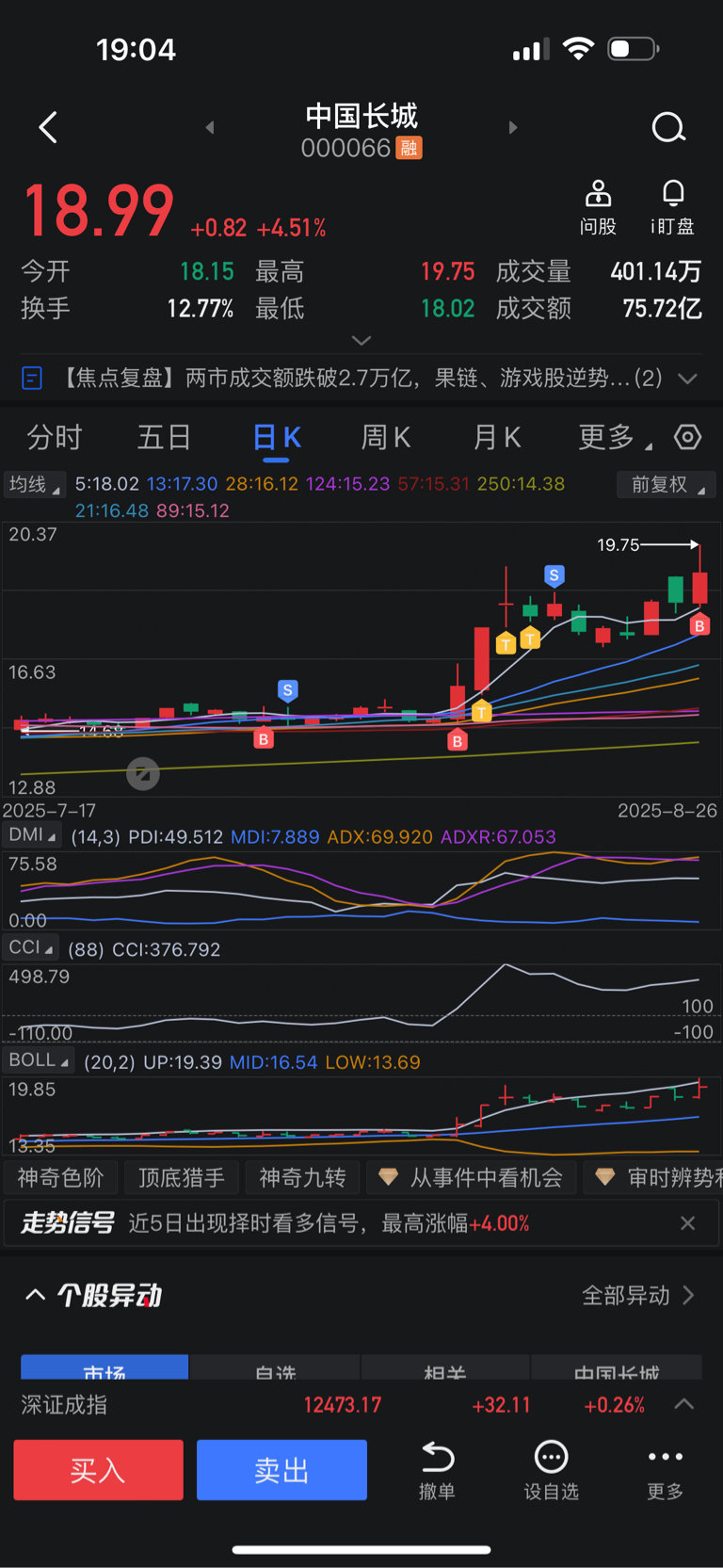Select the 自选 tab under 个股异动
The width and height of the screenshot is (723, 1568).
(x=275, y=1367)
